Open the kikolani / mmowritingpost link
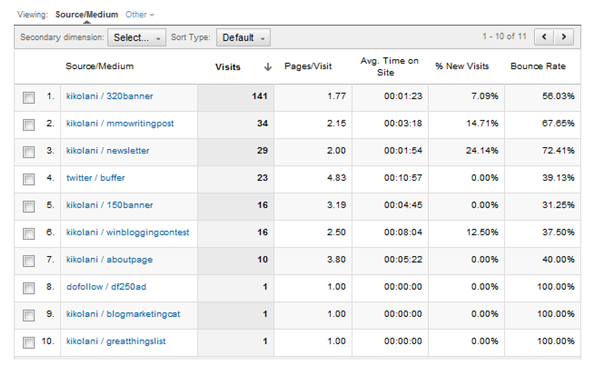600x368 pixels. pos(120,124)
